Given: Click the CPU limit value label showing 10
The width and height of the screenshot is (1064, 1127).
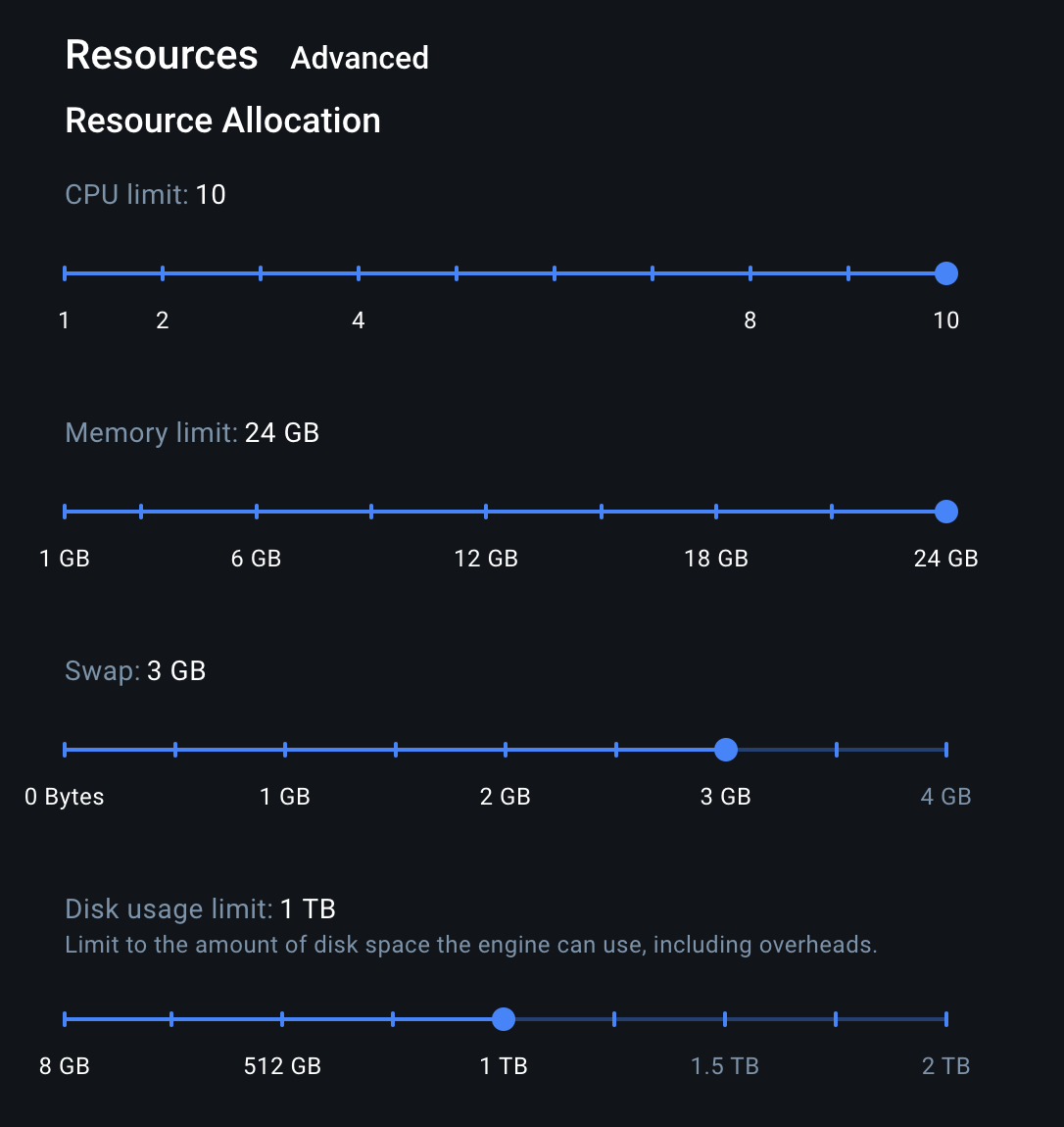Looking at the screenshot, I should tap(211, 194).
